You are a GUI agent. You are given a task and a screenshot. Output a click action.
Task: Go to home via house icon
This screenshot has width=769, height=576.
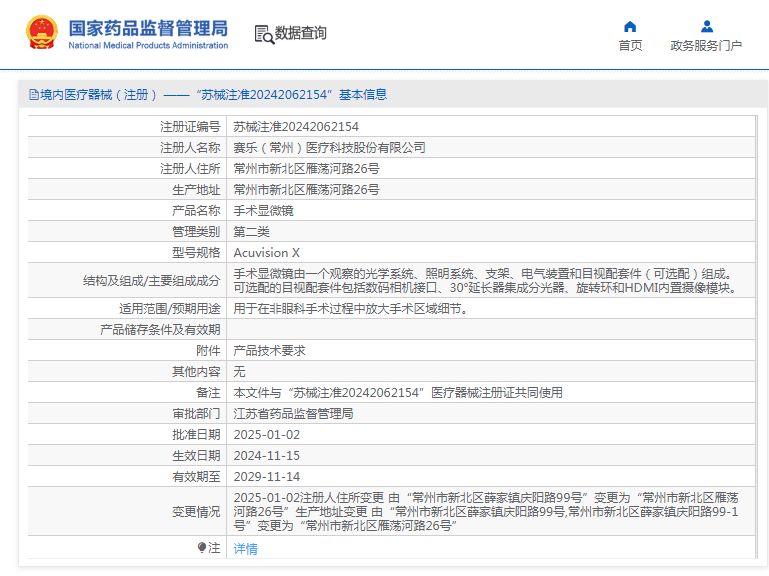pyautogui.click(x=630, y=26)
